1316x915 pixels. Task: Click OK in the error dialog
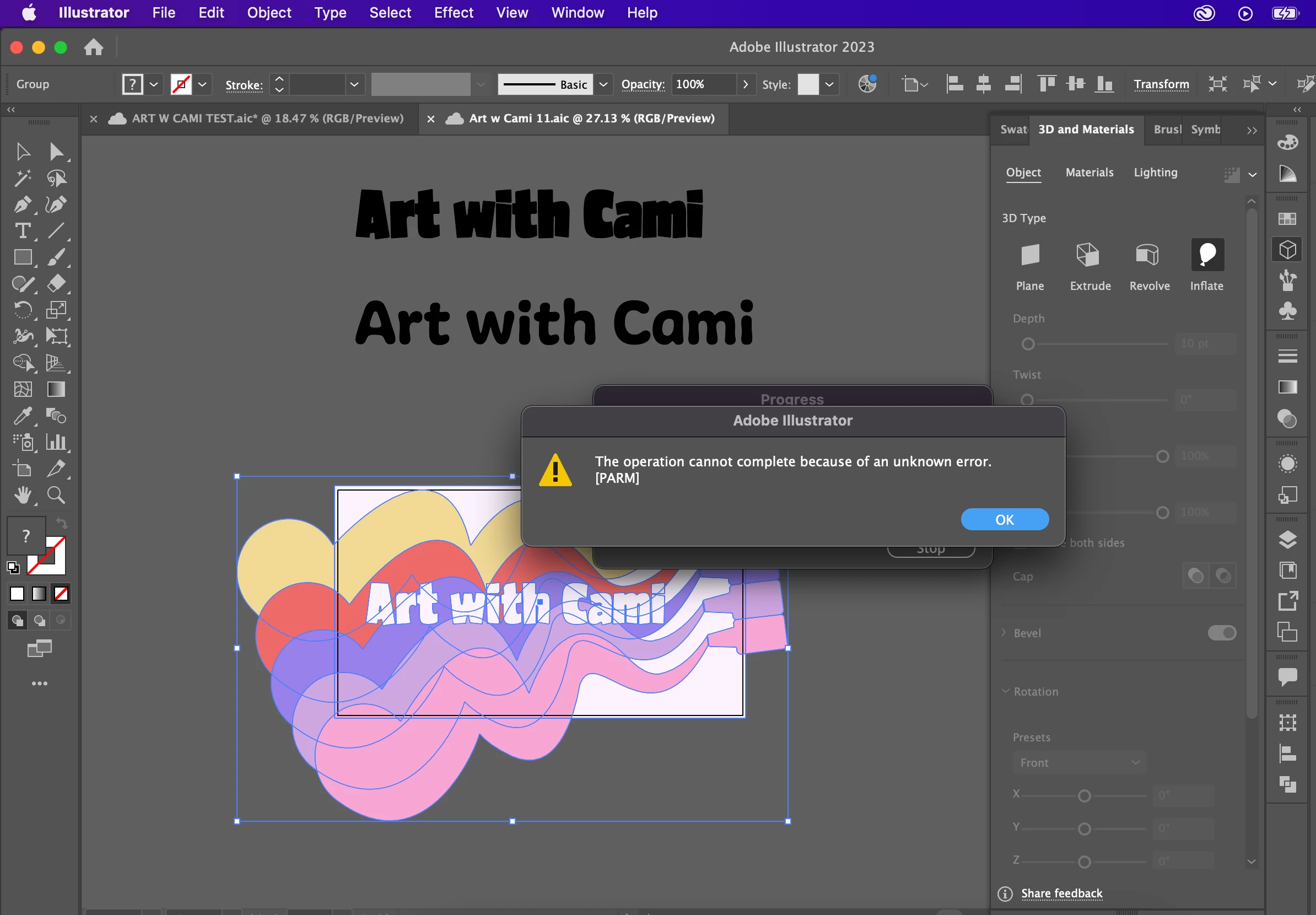[x=1004, y=519]
